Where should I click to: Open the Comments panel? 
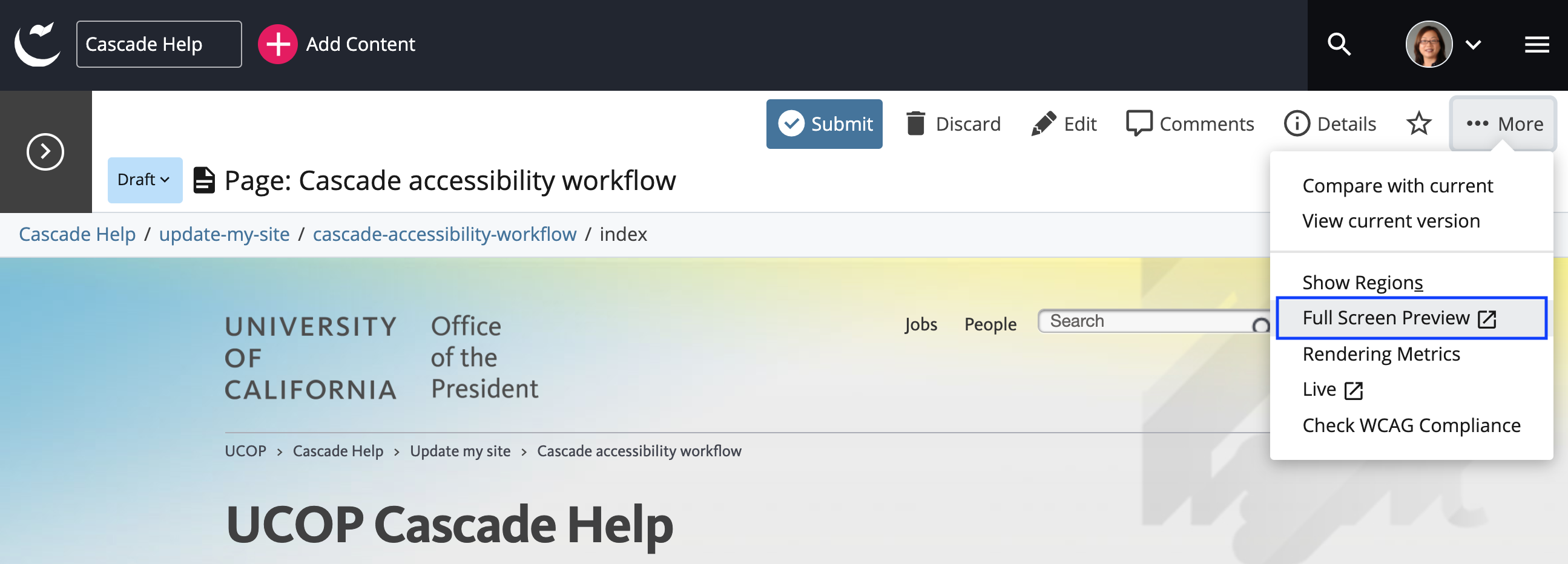pyautogui.click(x=1190, y=124)
